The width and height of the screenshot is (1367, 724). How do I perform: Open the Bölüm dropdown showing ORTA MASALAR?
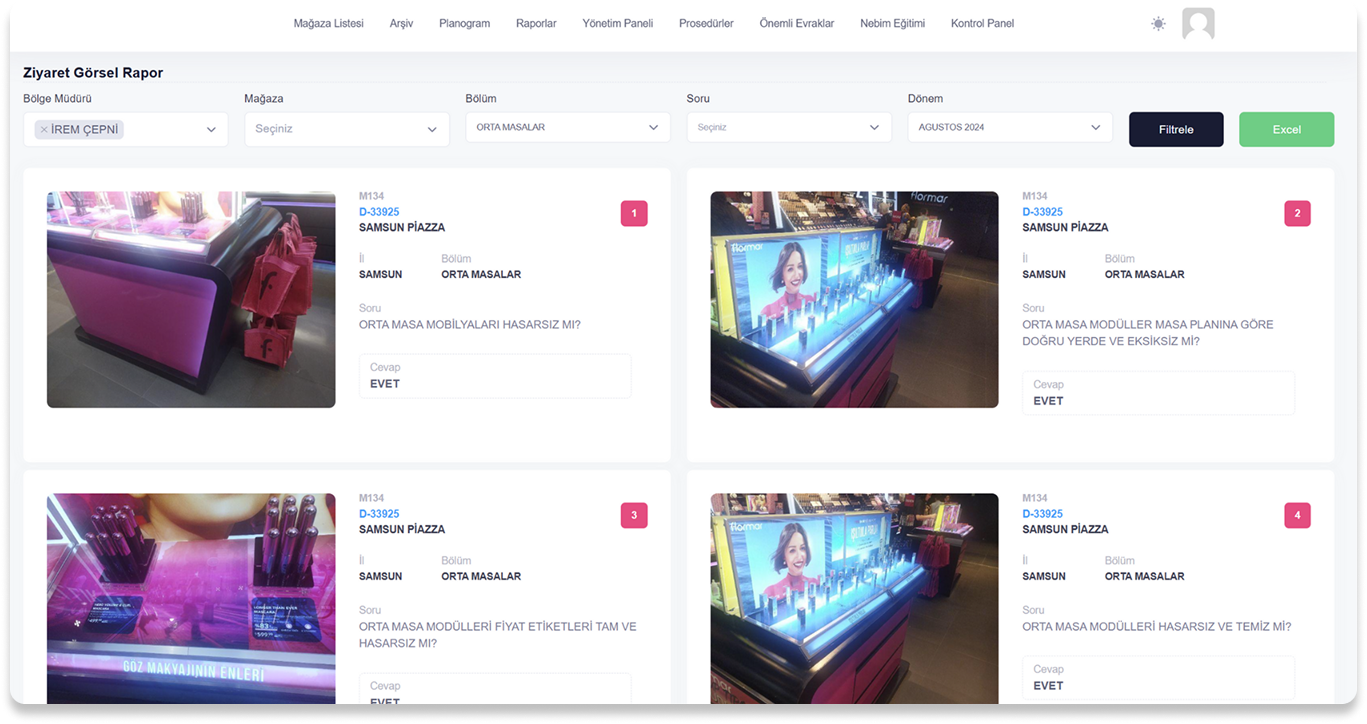click(x=568, y=128)
